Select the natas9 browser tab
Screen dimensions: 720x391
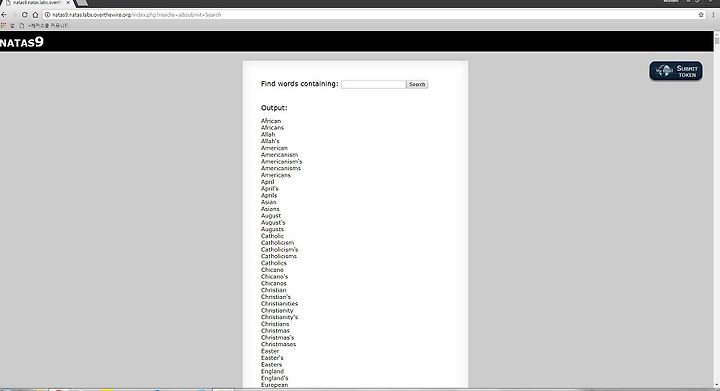pyautogui.click(x=36, y=3)
